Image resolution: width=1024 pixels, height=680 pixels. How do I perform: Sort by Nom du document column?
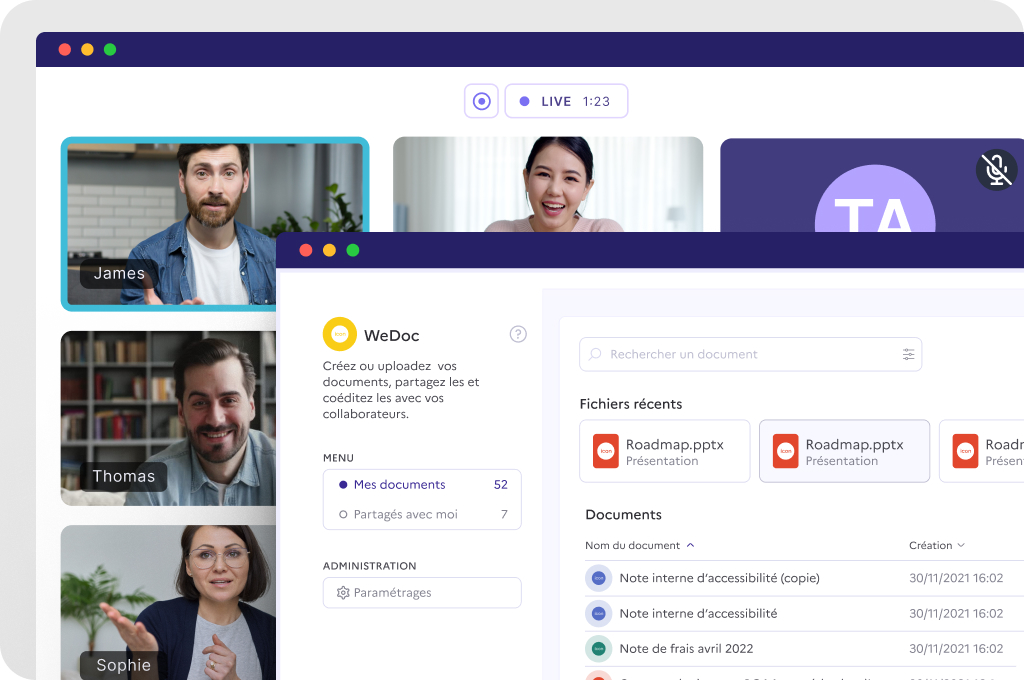(639, 545)
